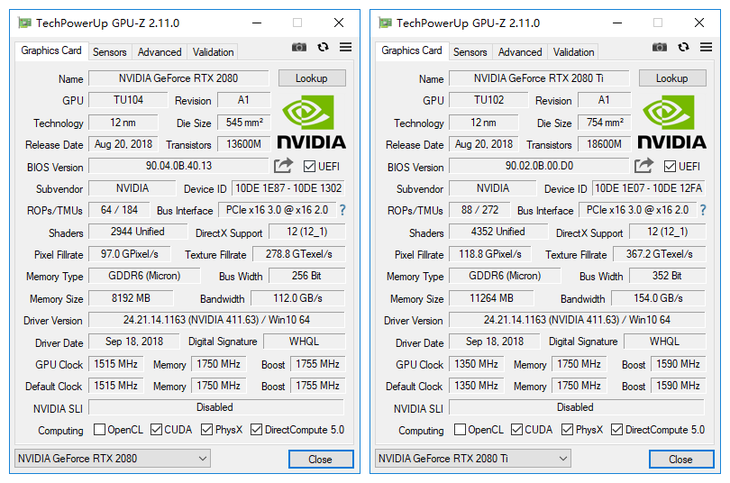Click Memory Size value 11264 MB
Screen dimensions: 730x483
click(491, 298)
